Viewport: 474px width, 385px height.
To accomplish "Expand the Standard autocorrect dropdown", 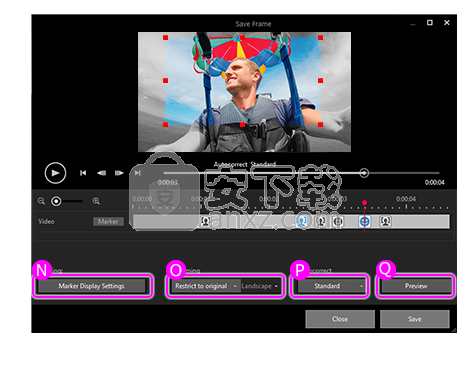I will click(330, 286).
